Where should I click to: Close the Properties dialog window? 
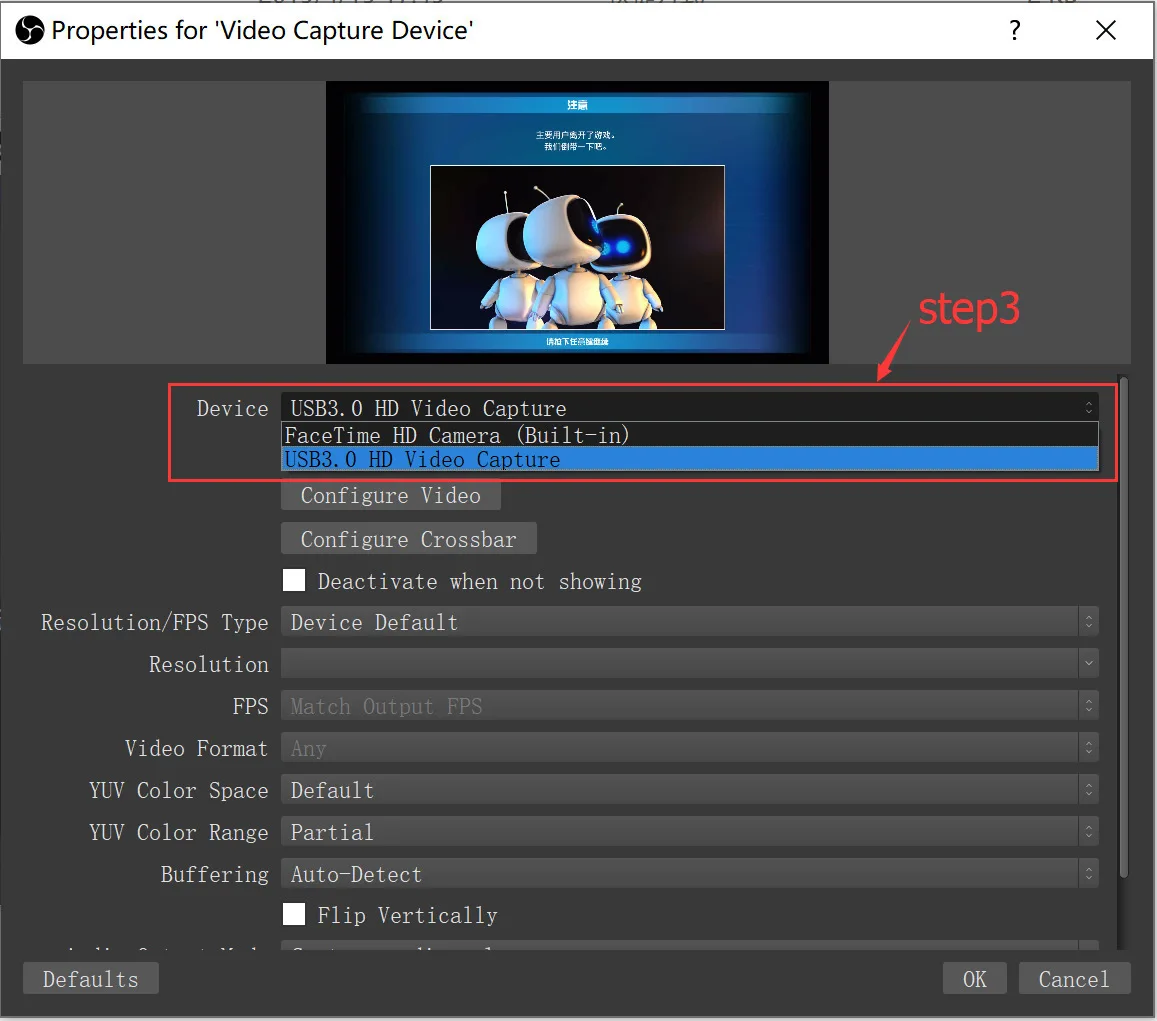[1105, 30]
